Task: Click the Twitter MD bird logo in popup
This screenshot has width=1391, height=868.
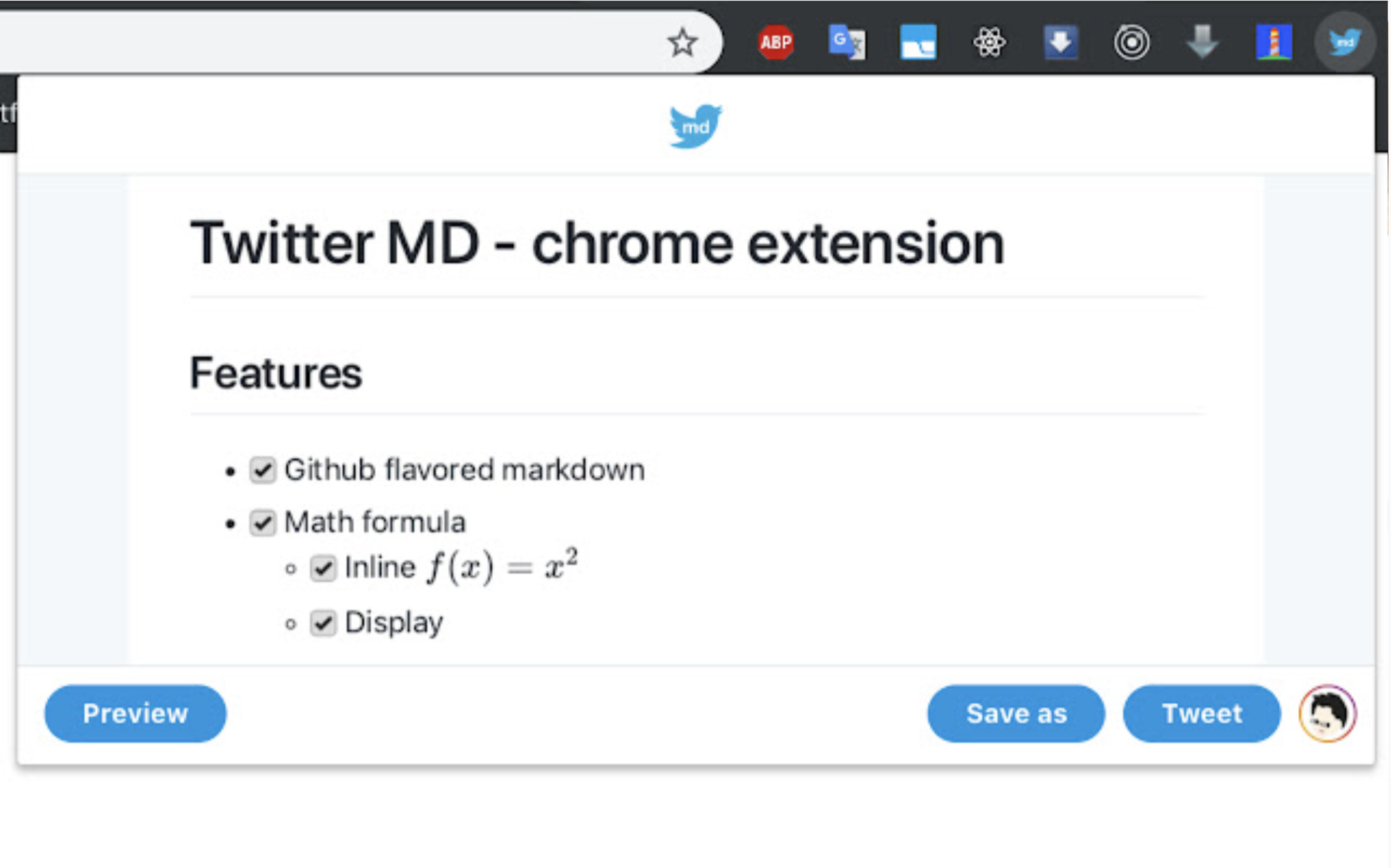Action: [x=695, y=125]
